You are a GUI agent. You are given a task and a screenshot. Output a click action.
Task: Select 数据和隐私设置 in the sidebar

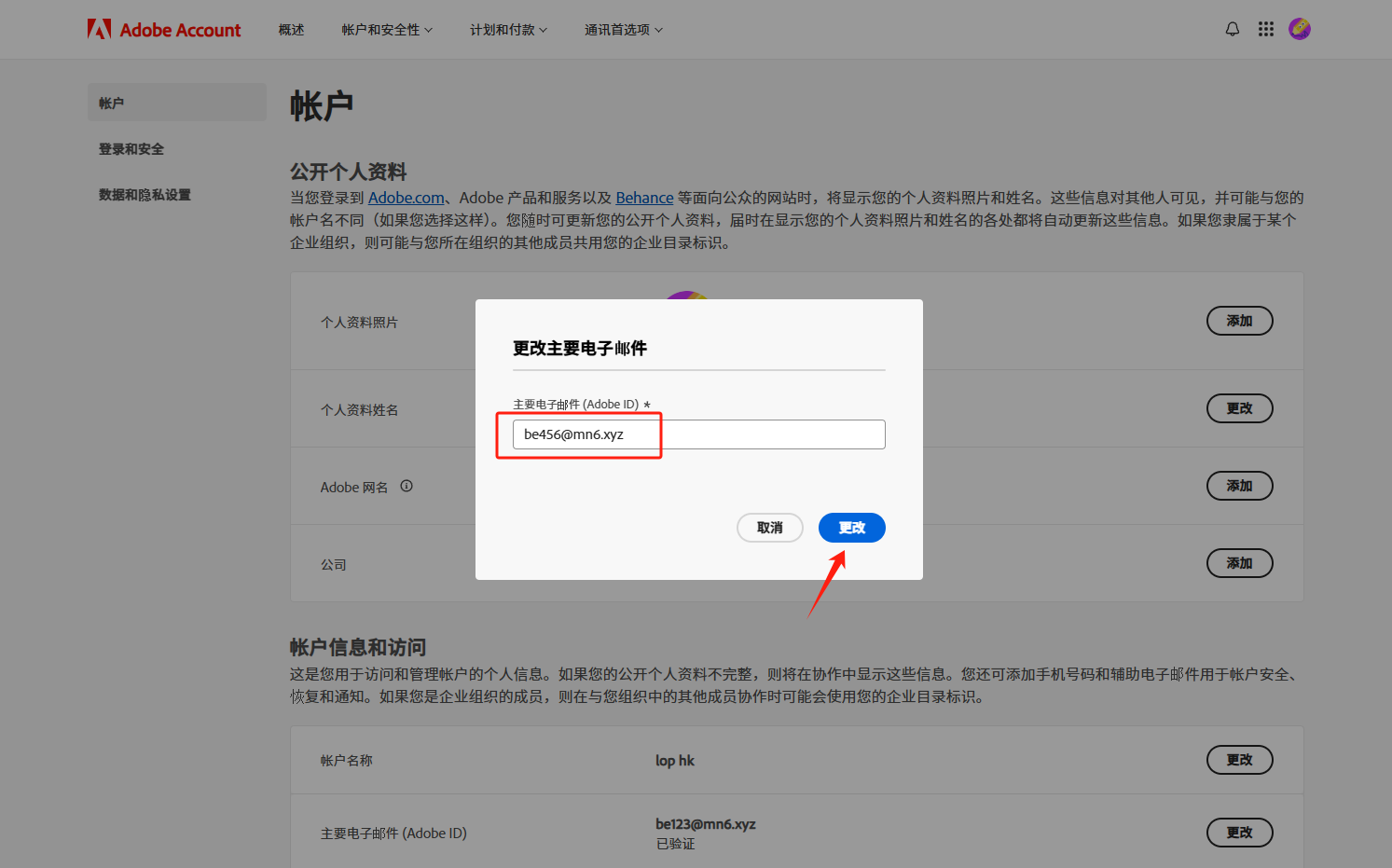pyautogui.click(x=145, y=195)
